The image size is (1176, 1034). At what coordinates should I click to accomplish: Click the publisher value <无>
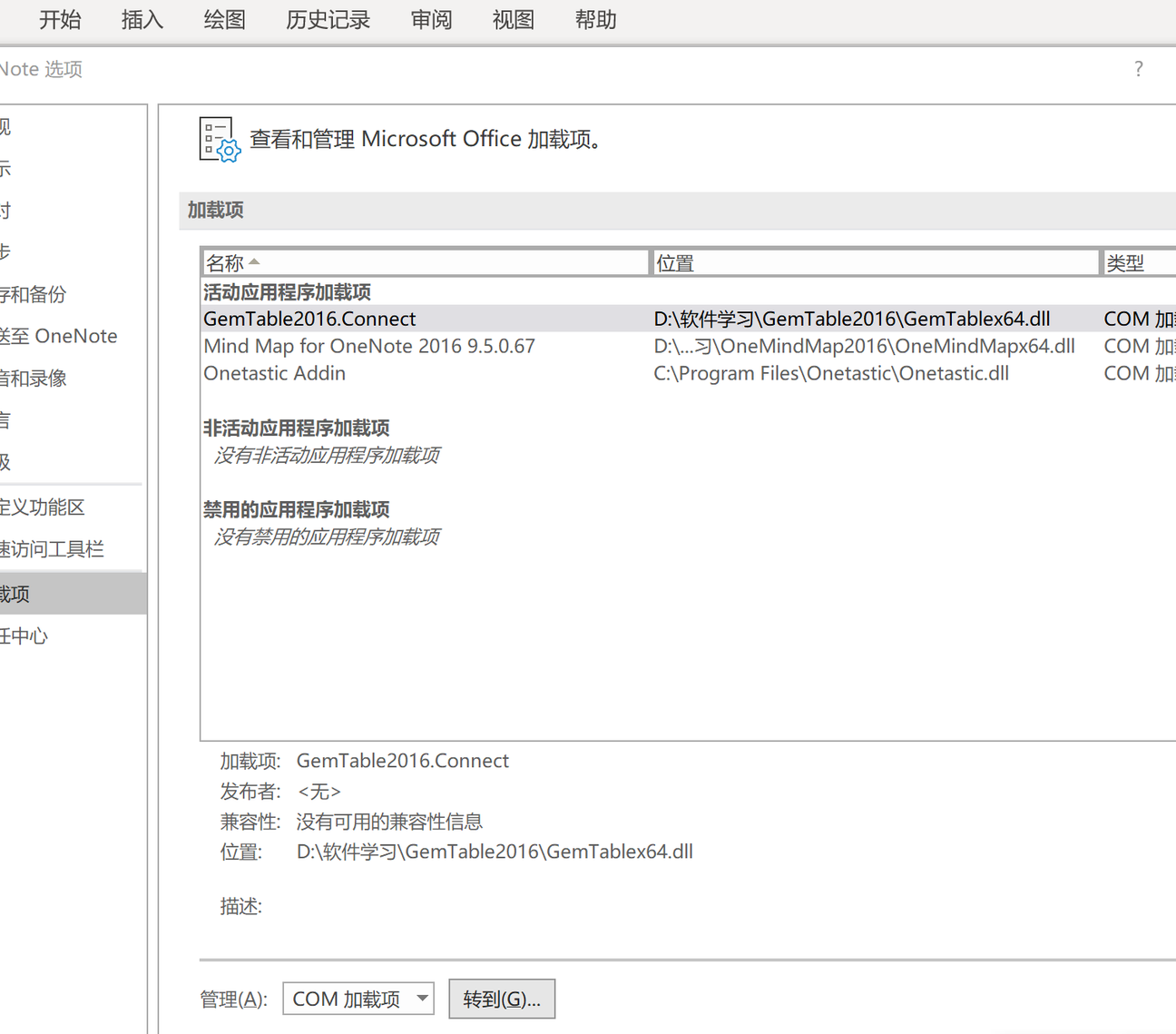pos(318,792)
